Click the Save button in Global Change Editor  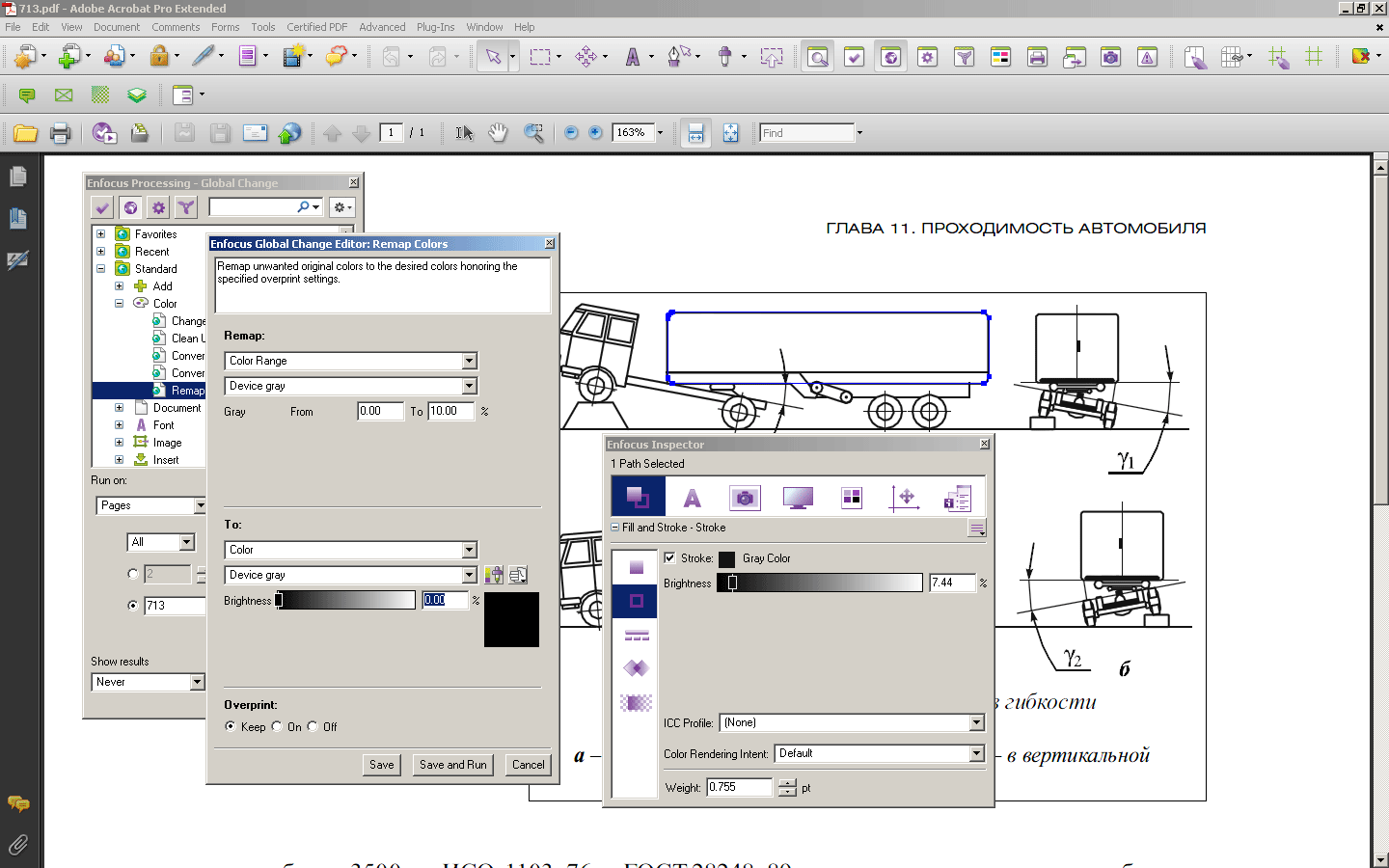pyautogui.click(x=382, y=765)
